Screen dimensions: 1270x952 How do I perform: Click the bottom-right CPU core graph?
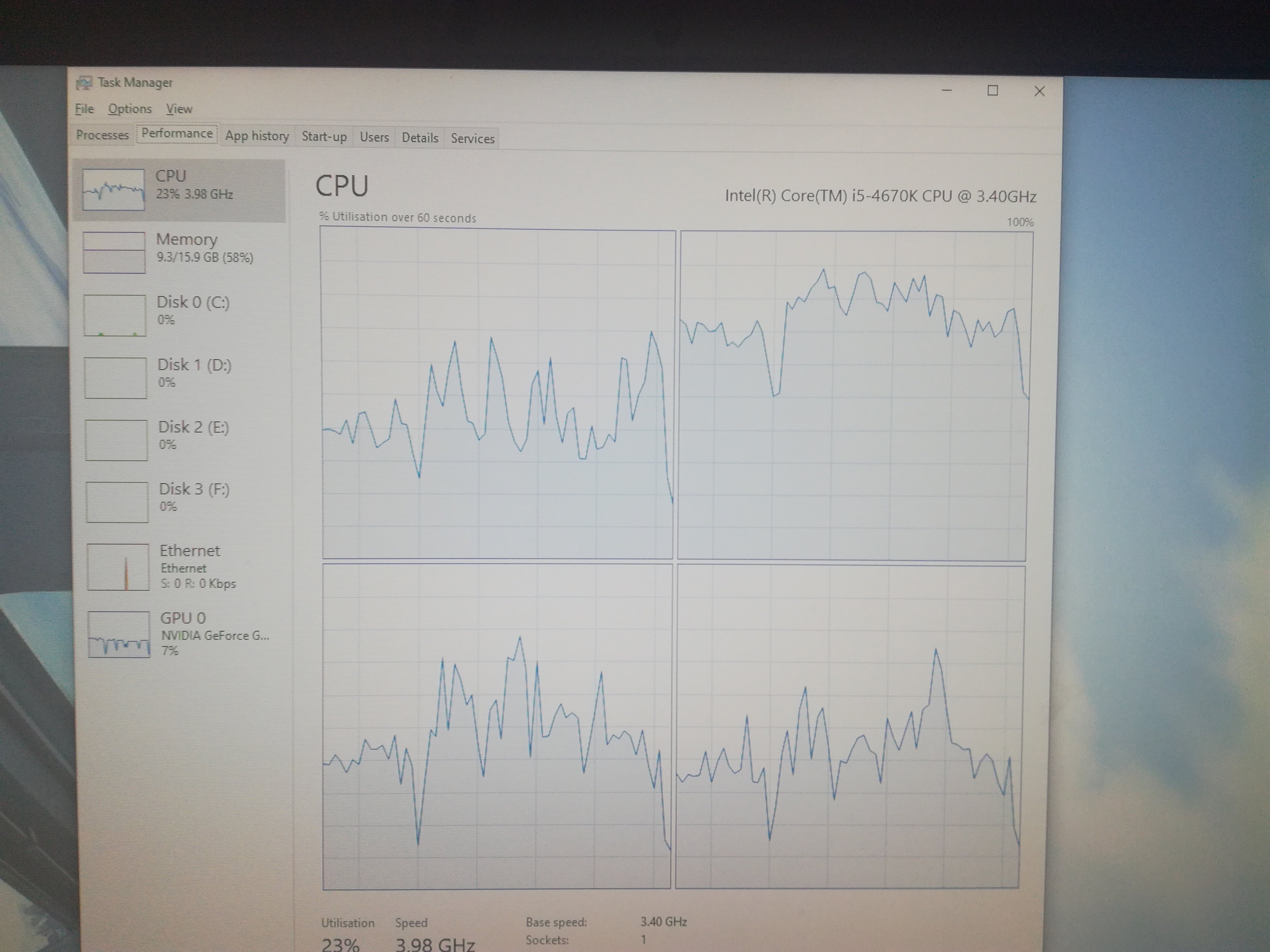click(x=850, y=727)
